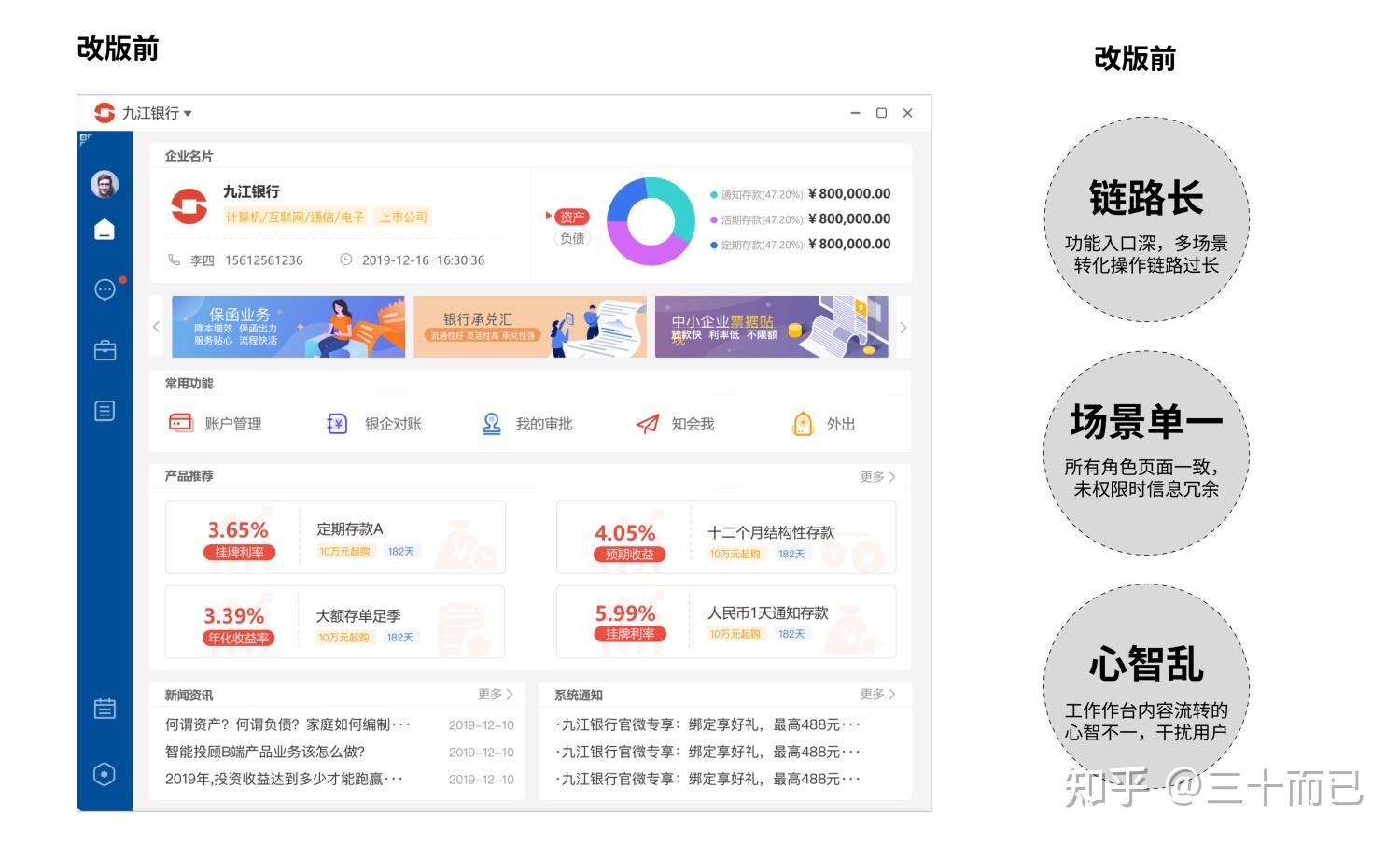The image size is (1400, 844).
Task: Click the 3.65% 挂牌利率 badge
Action: [238, 552]
